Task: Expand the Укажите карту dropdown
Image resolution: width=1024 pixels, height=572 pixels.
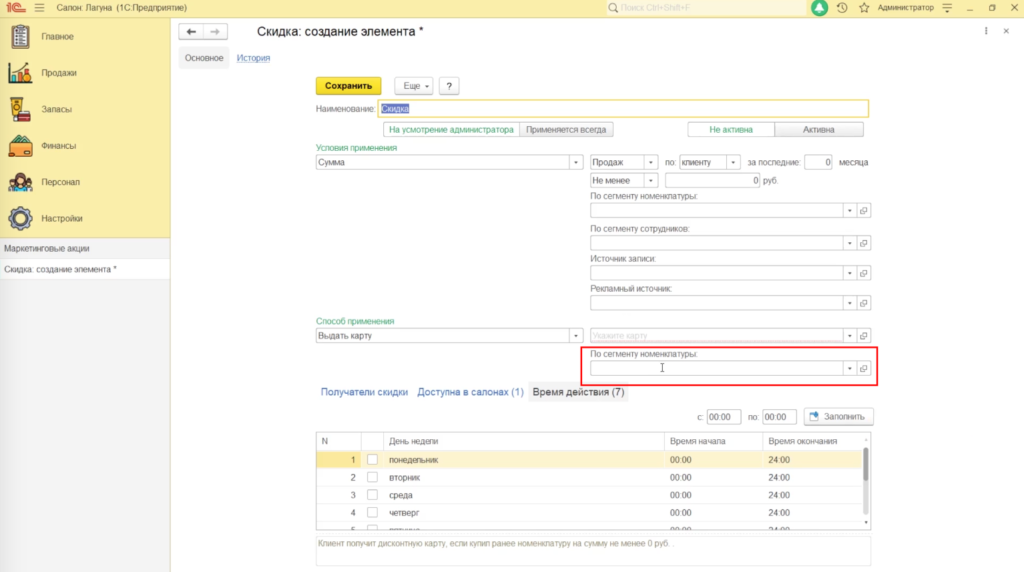Action: point(849,336)
